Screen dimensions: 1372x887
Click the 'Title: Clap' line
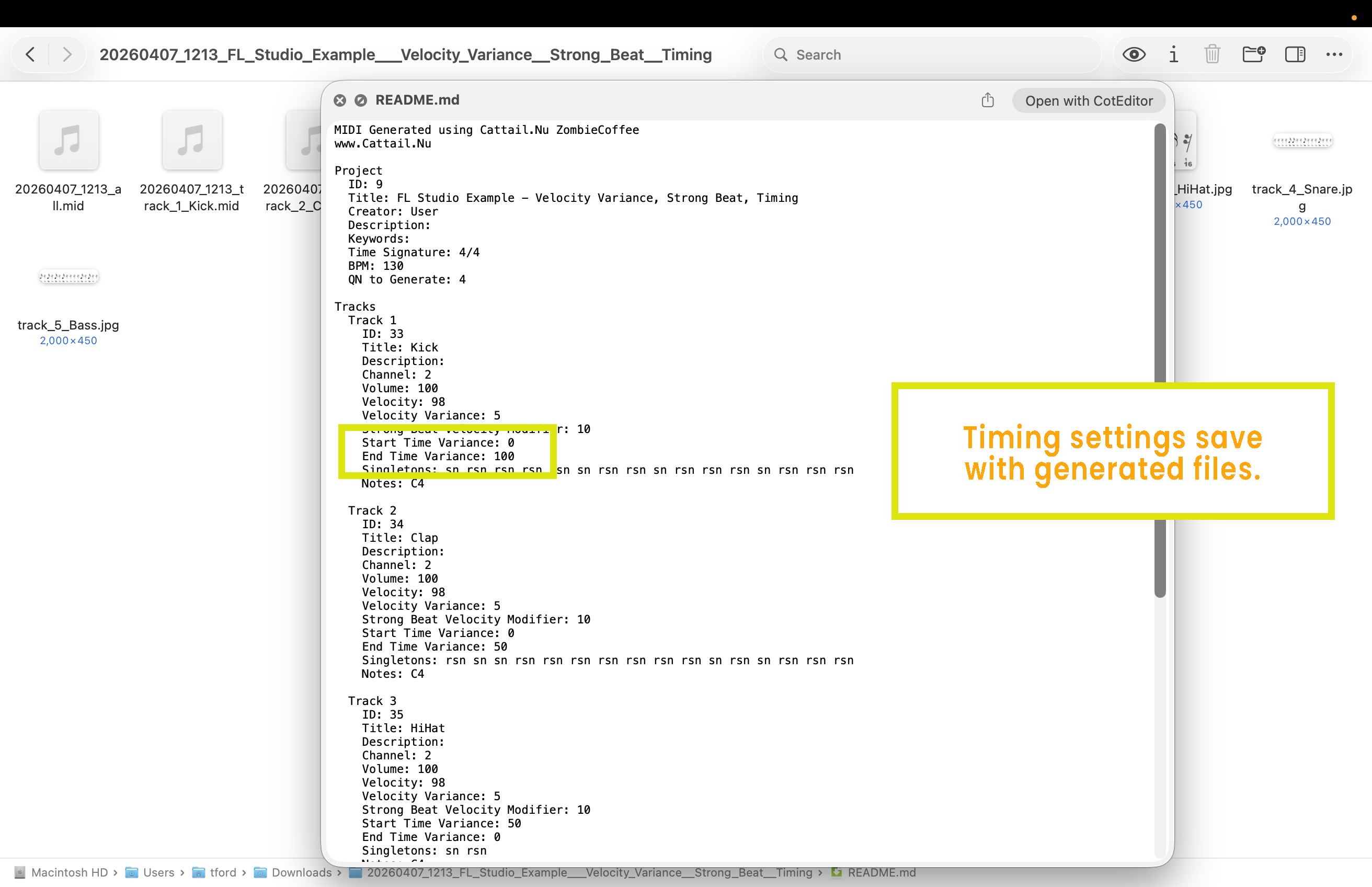click(x=399, y=538)
